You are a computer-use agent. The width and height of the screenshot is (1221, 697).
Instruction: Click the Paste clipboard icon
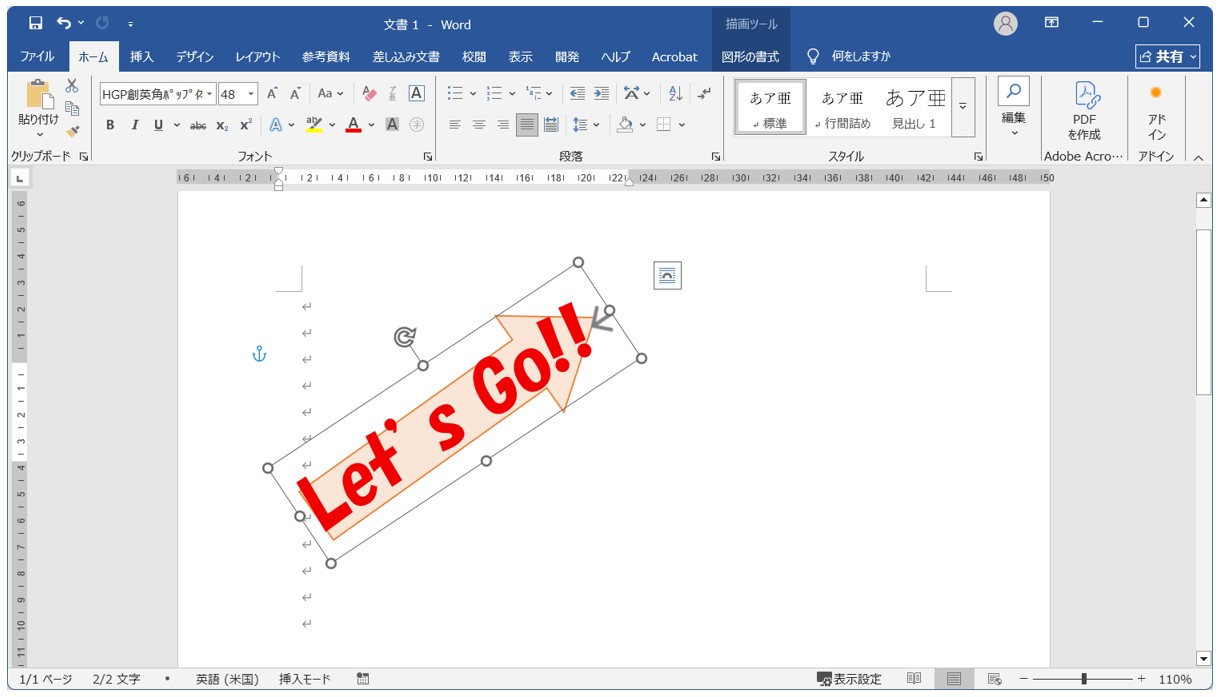pos(39,94)
